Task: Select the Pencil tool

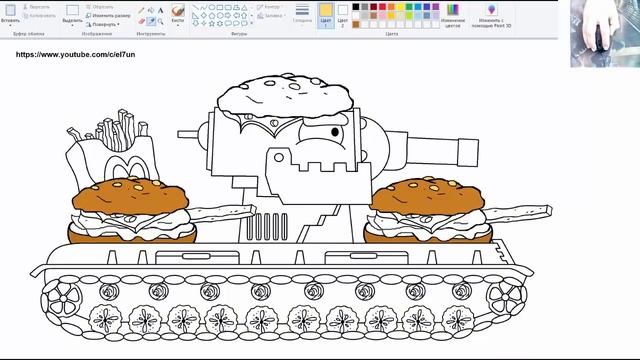Action: click(141, 10)
